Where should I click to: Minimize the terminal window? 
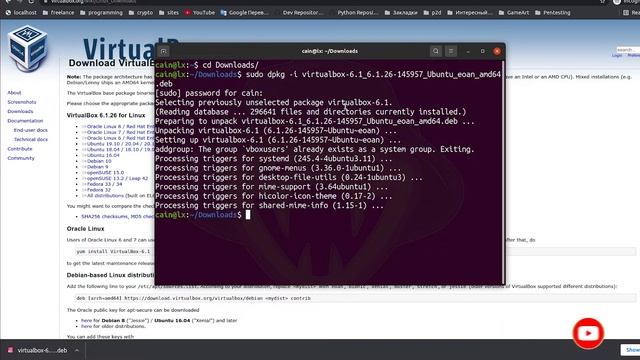(x=468, y=51)
